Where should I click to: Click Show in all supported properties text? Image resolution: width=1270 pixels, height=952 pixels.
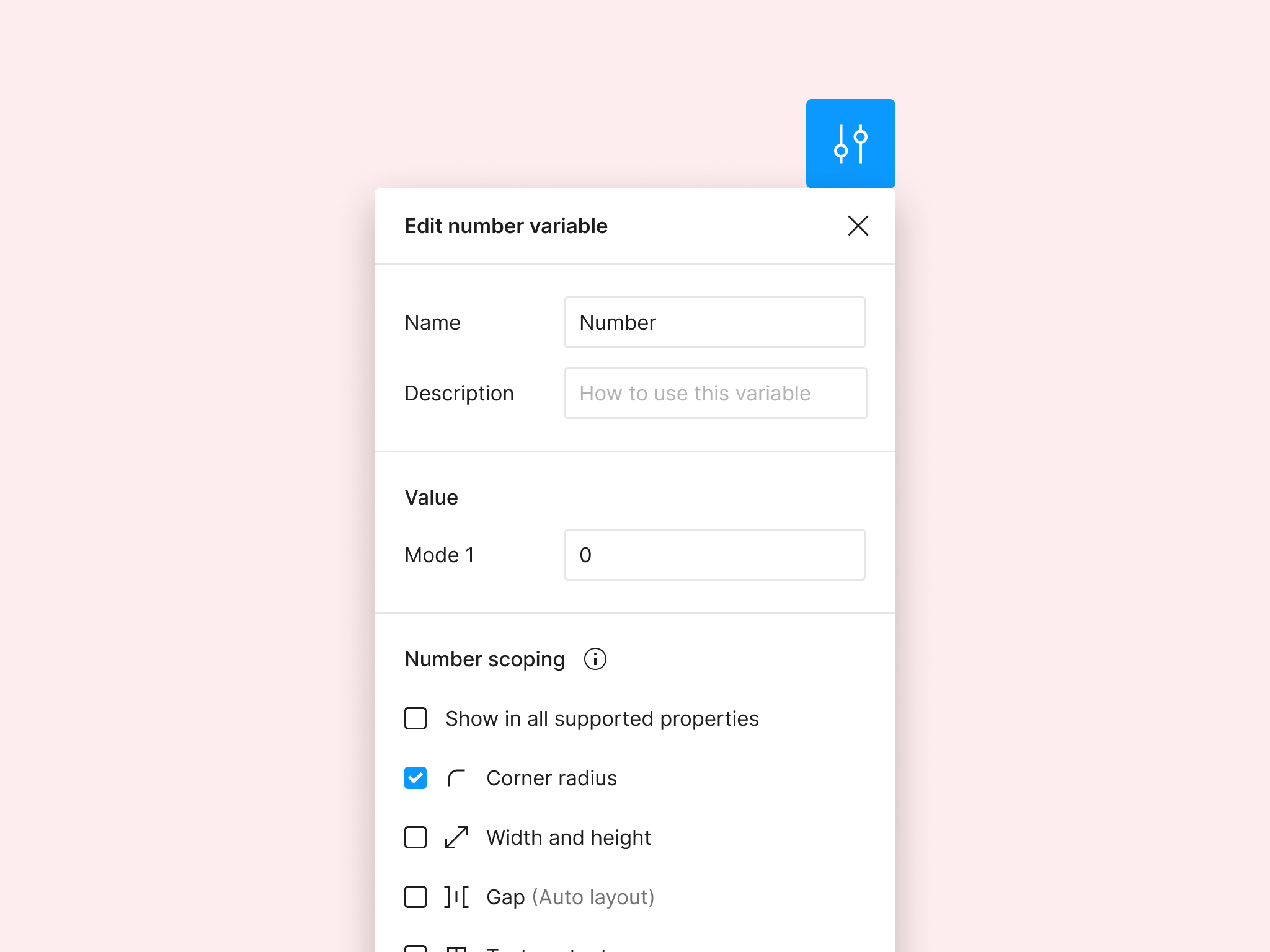602,718
